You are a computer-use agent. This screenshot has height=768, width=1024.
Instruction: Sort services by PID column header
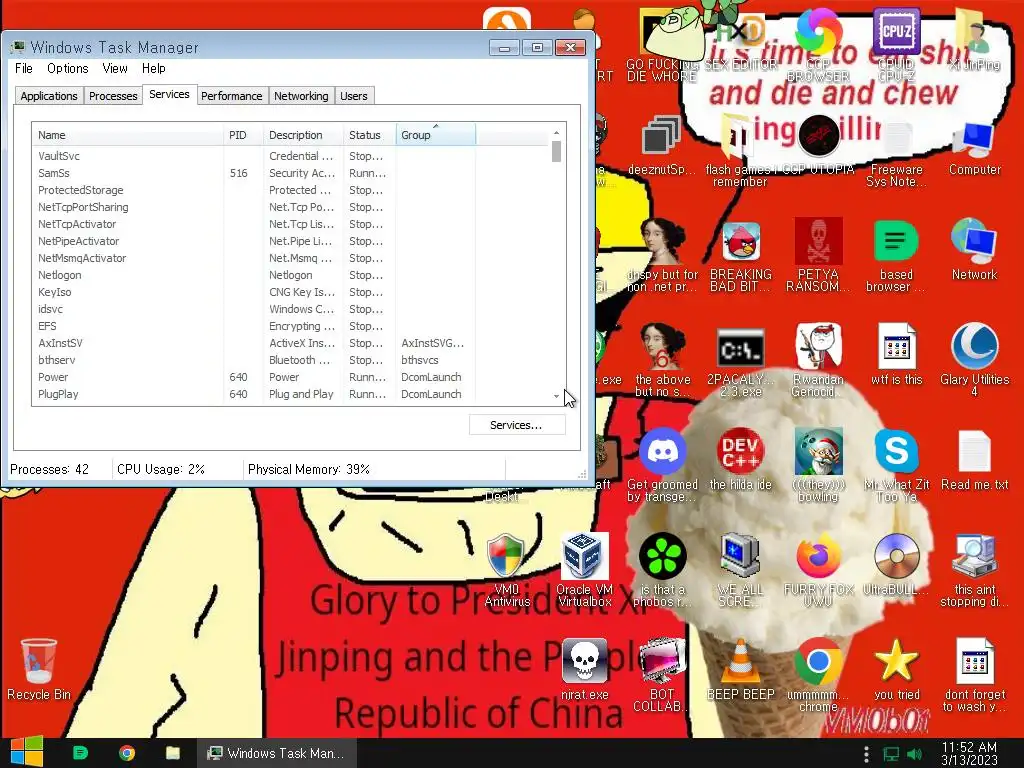(243, 135)
